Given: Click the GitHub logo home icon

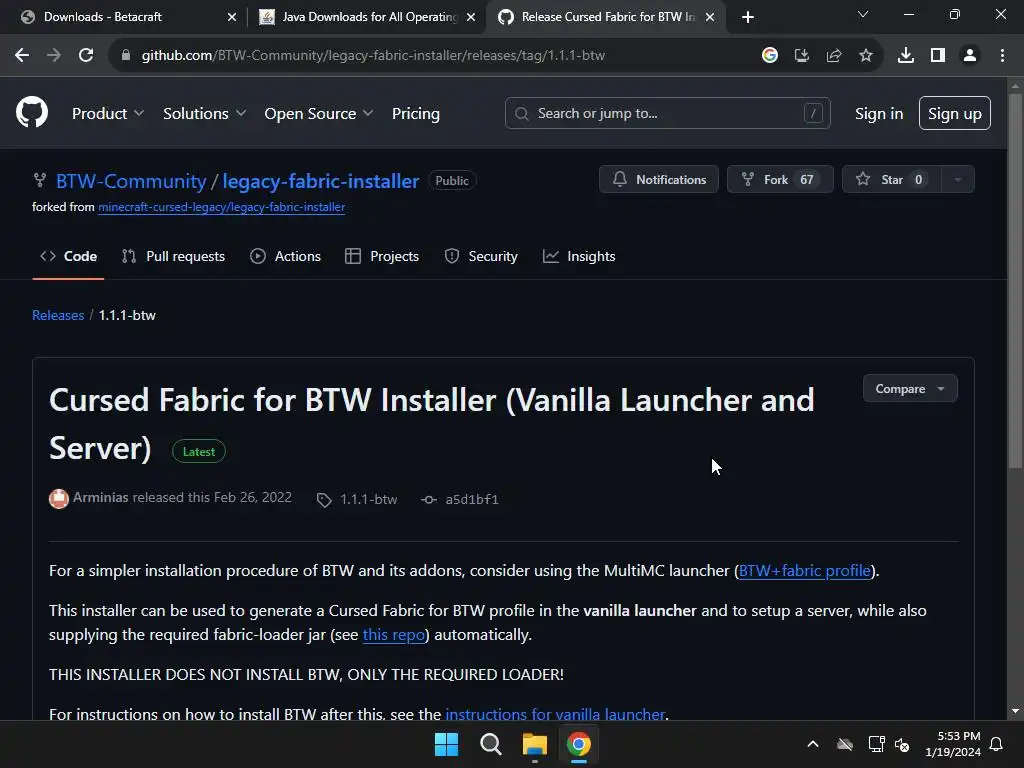Looking at the screenshot, I should click(x=32, y=112).
